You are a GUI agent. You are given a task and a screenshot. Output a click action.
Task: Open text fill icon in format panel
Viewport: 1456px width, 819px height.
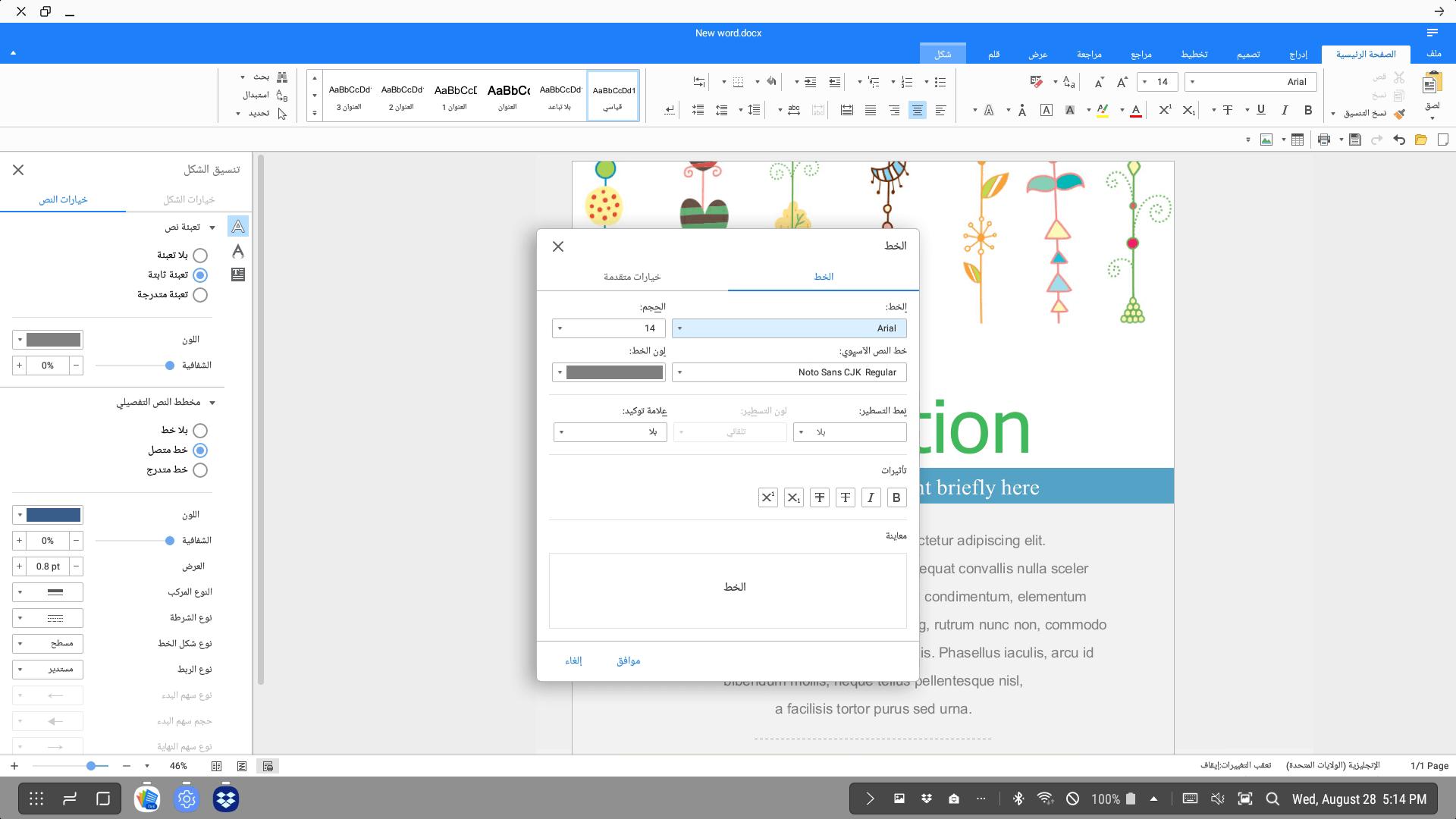[238, 226]
